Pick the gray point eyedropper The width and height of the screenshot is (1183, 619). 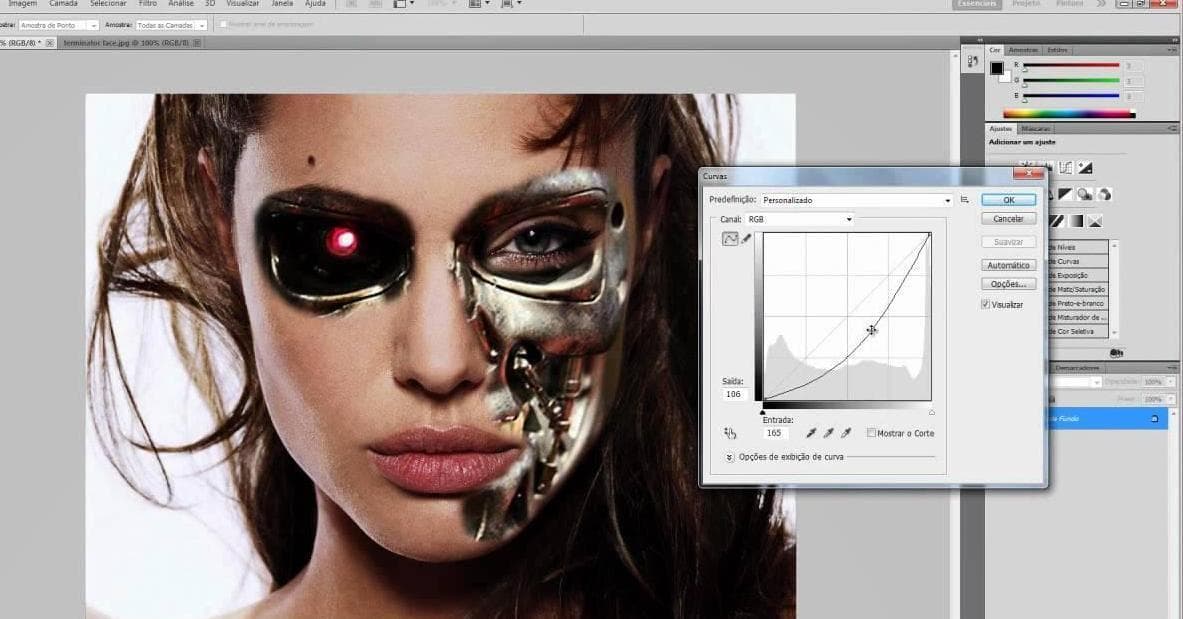coord(828,433)
